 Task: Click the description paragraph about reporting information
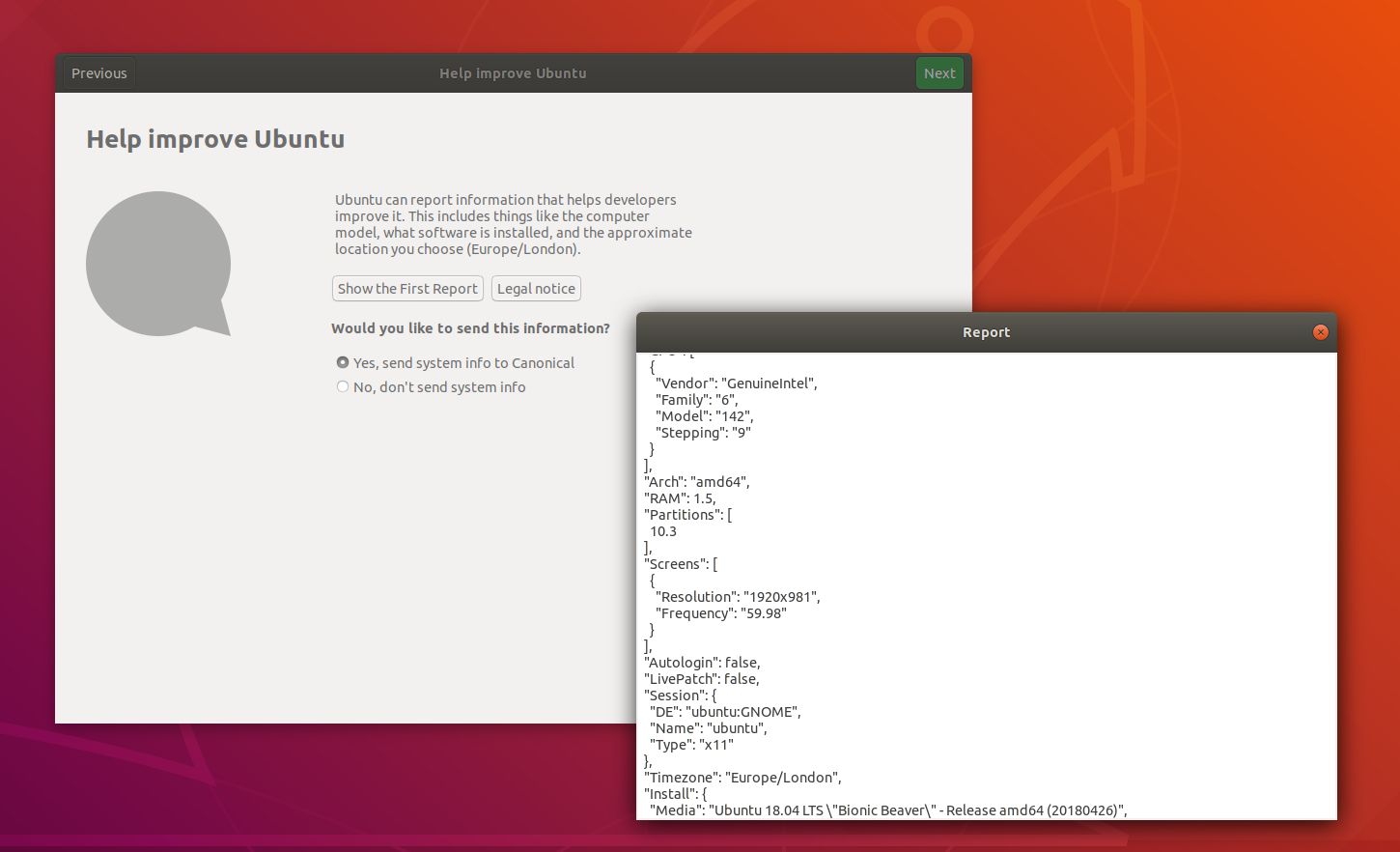pos(512,224)
